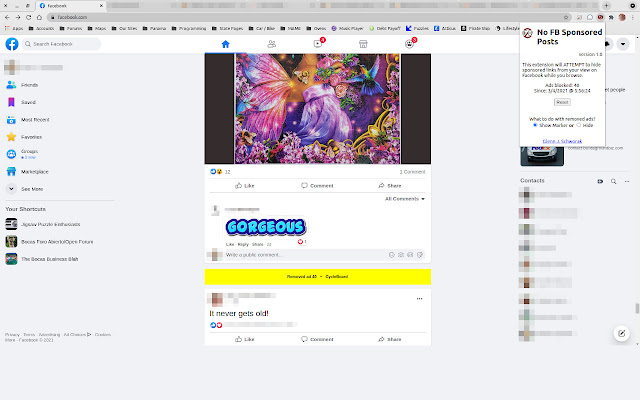Image resolution: width=640 pixels, height=400 pixels.
Task: Like the fairy puzzle image post
Action: (244, 186)
